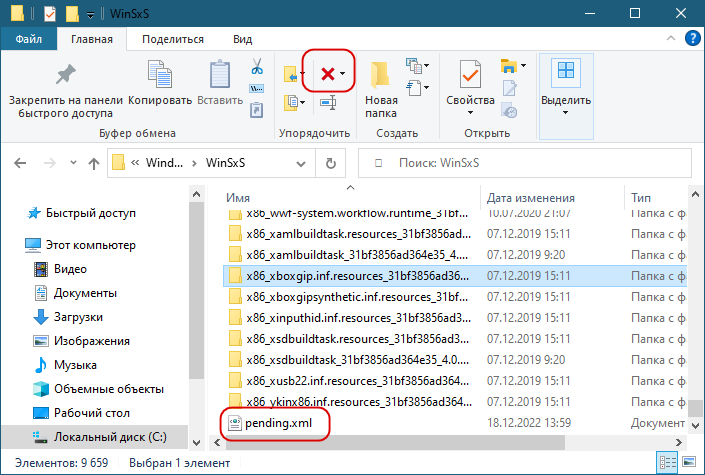Click the Copy icon in the ribbon
This screenshot has height=475, width=705.
point(160,74)
